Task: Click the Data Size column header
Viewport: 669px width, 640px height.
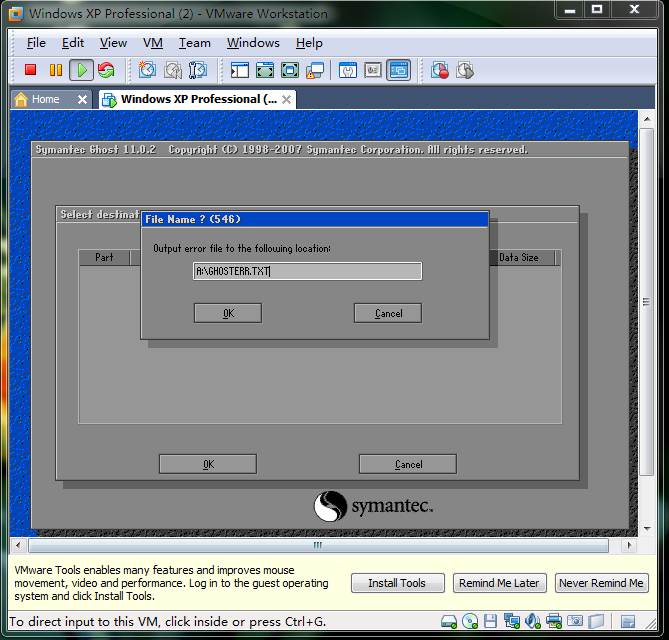Action: tap(524, 258)
